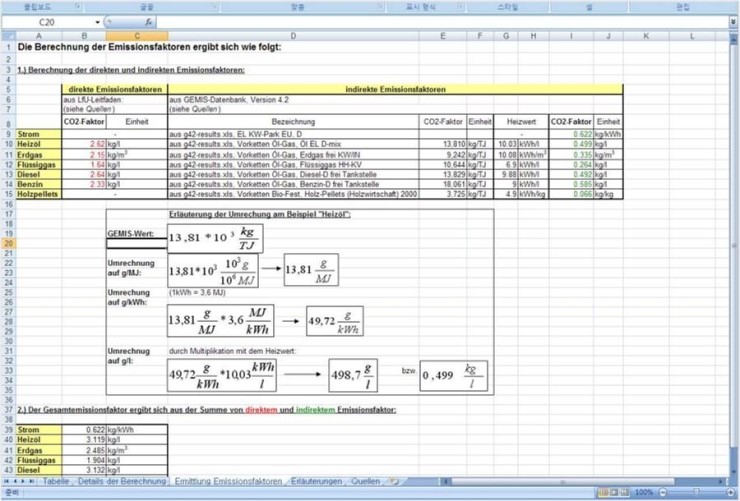
Task: Switch to Normal view in status bar
Action: click(x=604, y=493)
